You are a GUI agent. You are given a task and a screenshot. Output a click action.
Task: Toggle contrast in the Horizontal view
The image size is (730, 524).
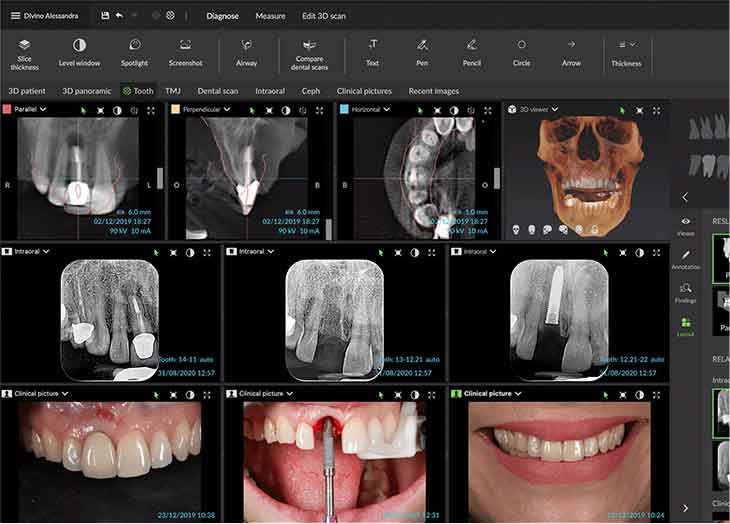coord(454,111)
